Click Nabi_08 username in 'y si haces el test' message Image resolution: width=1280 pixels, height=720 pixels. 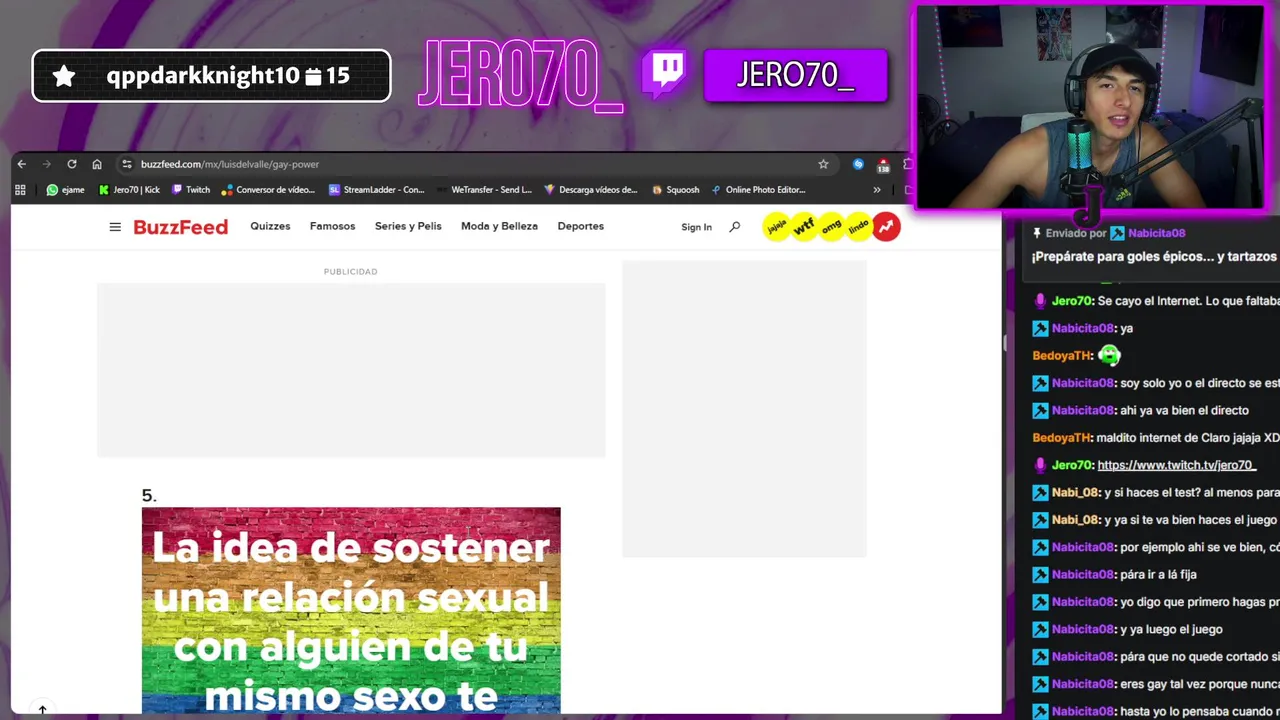1075,492
